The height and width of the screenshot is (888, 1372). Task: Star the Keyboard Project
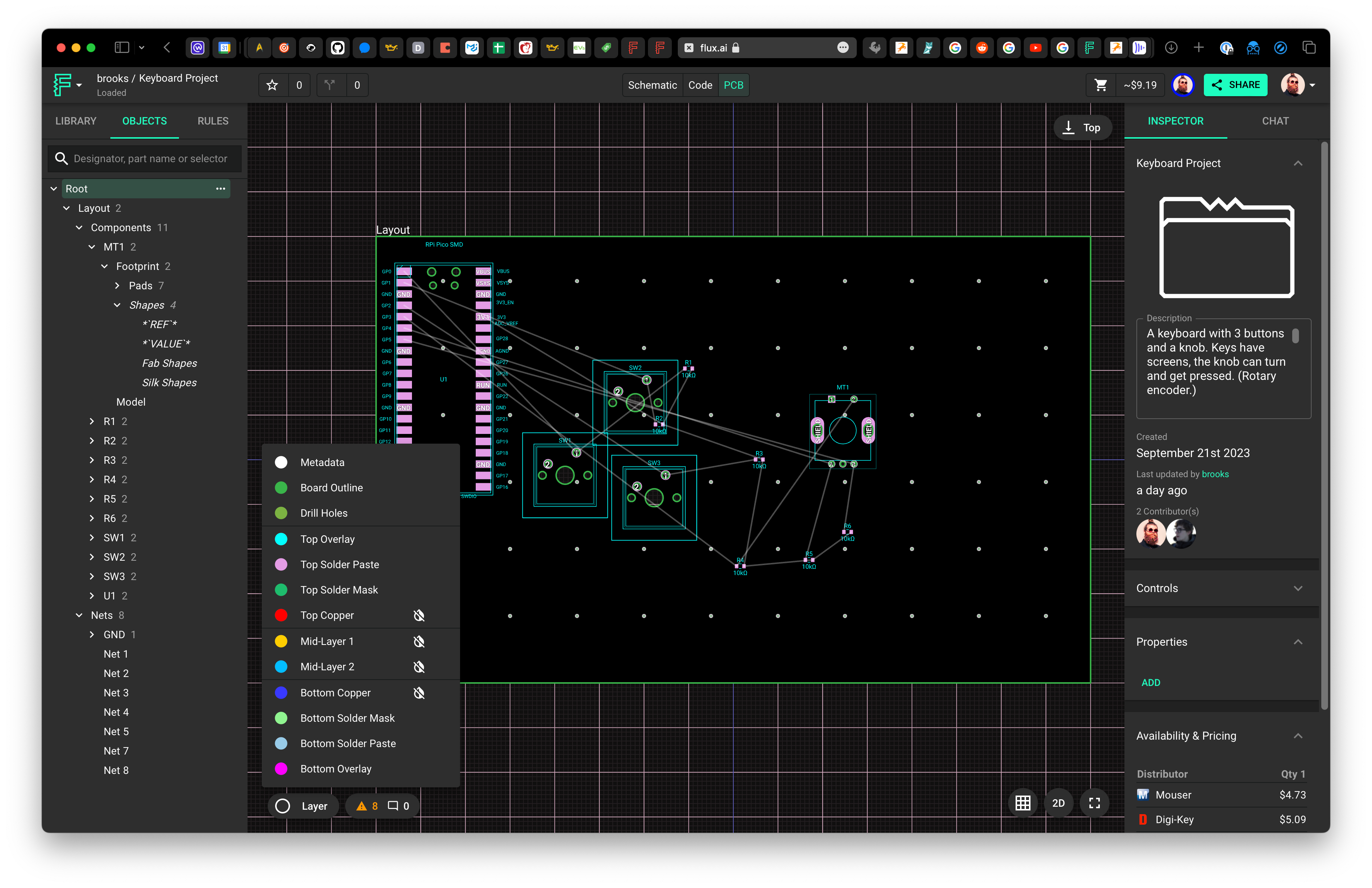[272, 85]
